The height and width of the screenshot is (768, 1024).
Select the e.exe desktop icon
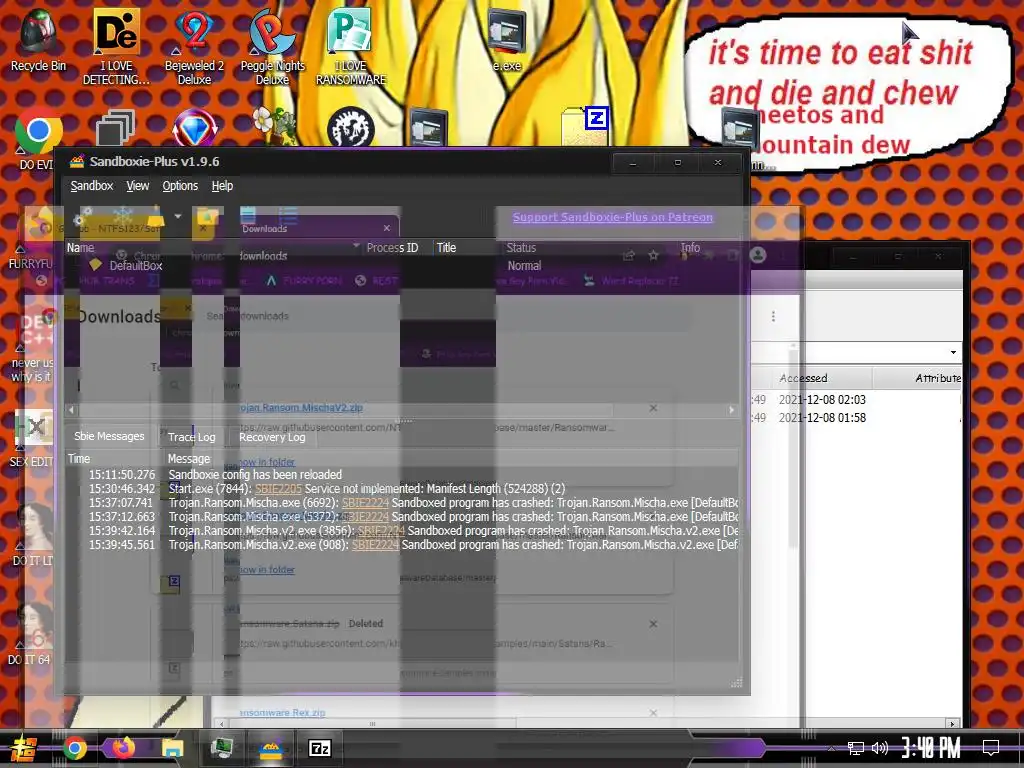(x=507, y=38)
